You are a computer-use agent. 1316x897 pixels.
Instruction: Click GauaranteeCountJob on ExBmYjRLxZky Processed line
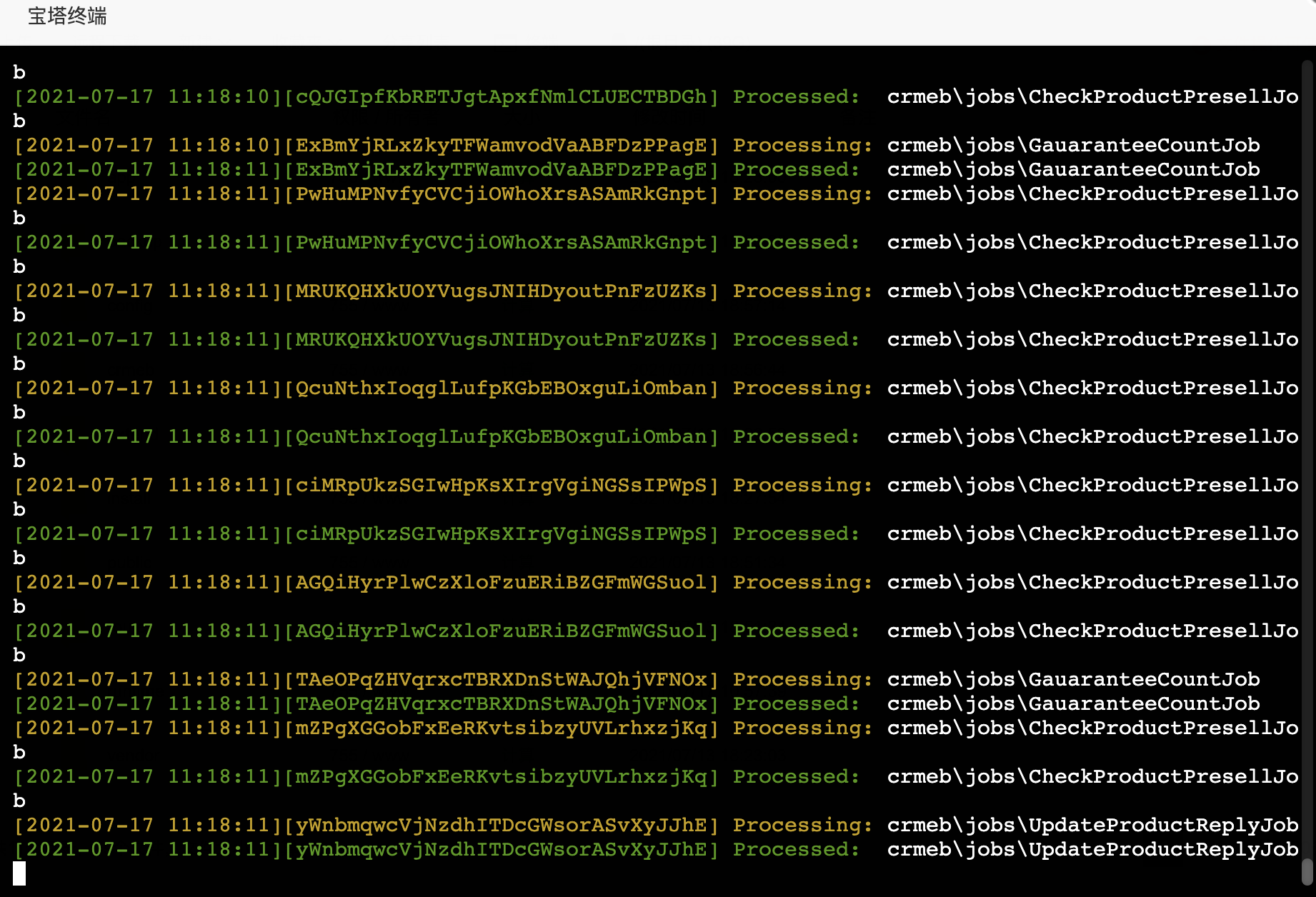(1144, 170)
